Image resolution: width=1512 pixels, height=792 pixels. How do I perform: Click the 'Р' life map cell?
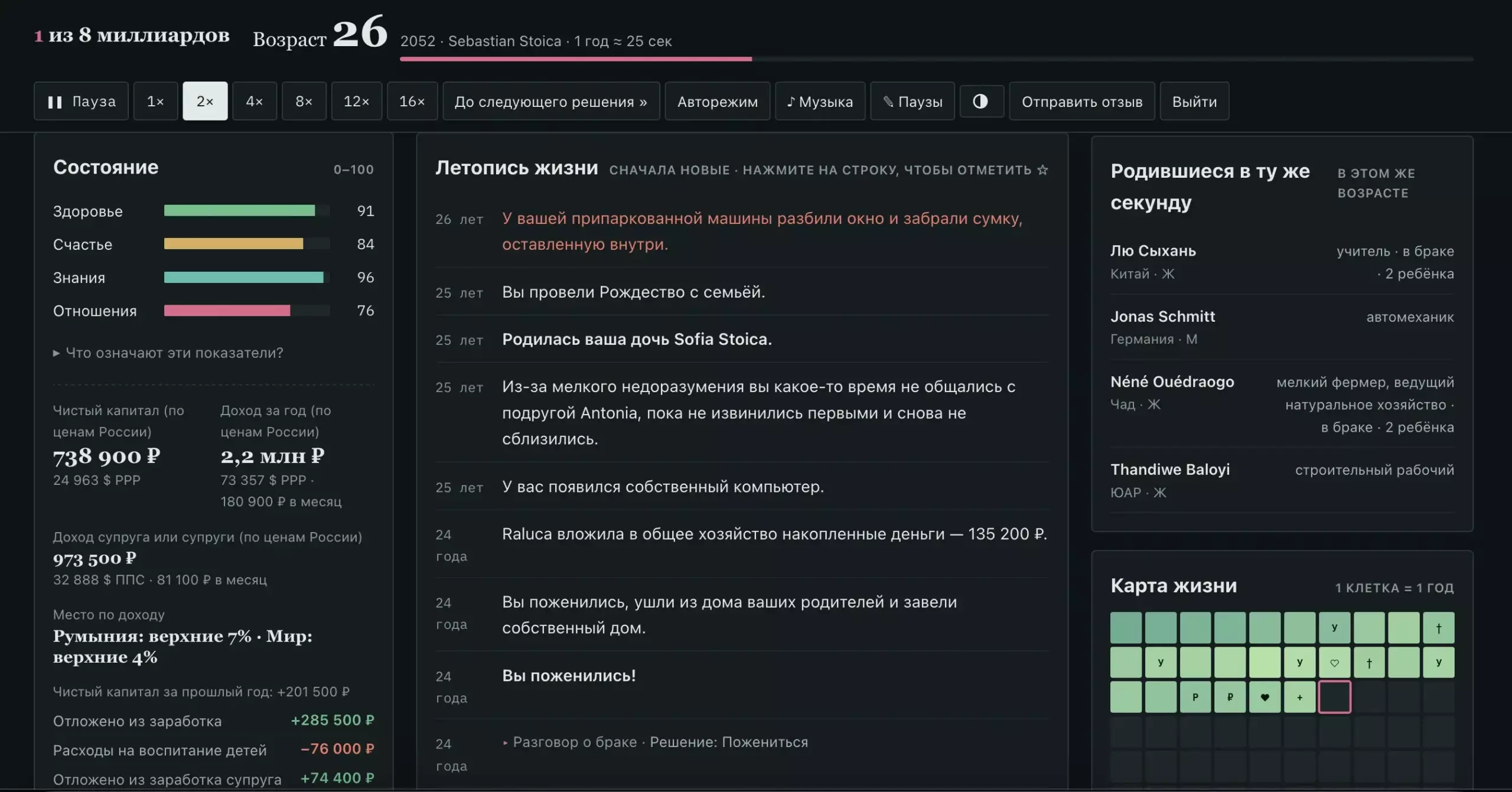[1195, 697]
